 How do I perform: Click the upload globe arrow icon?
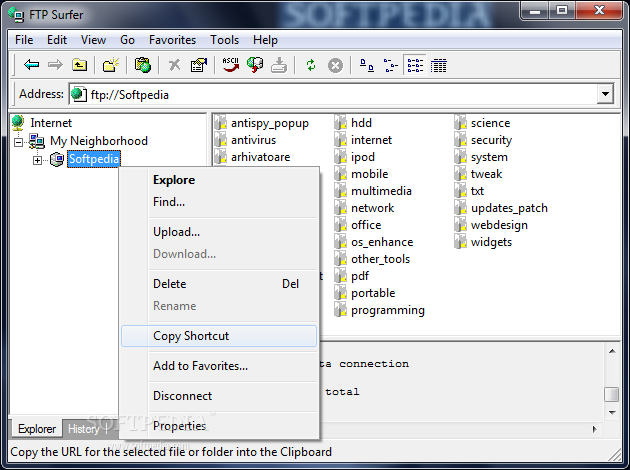click(255, 65)
